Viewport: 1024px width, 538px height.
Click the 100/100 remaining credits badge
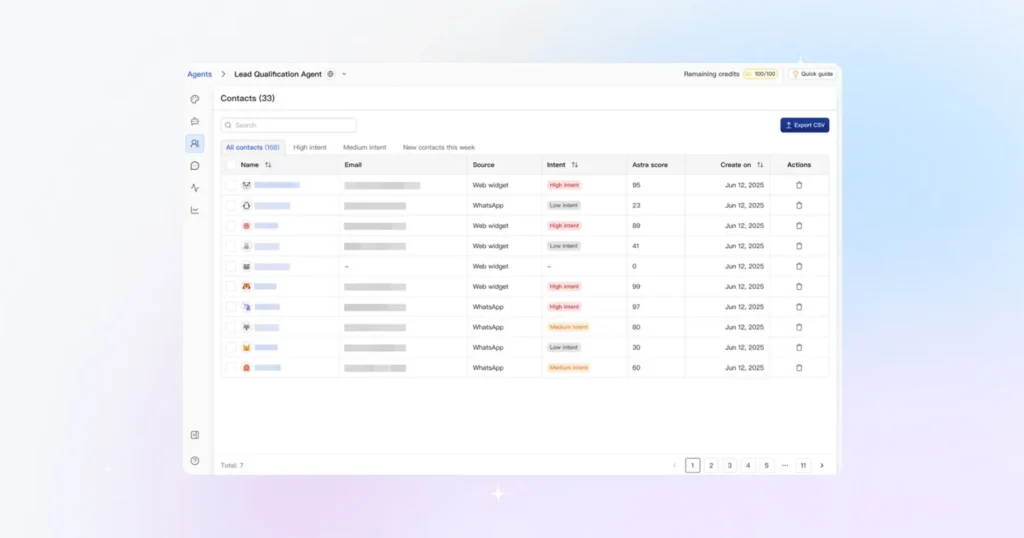pyautogui.click(x=761, y=74)
